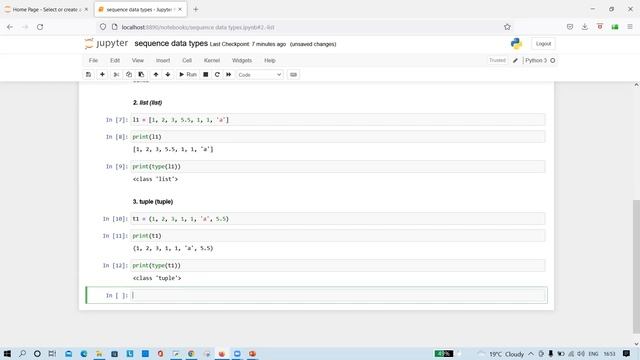Open a new browser tab
The height and width of the screenshot is (360, 640).
(x=196, y=9)
